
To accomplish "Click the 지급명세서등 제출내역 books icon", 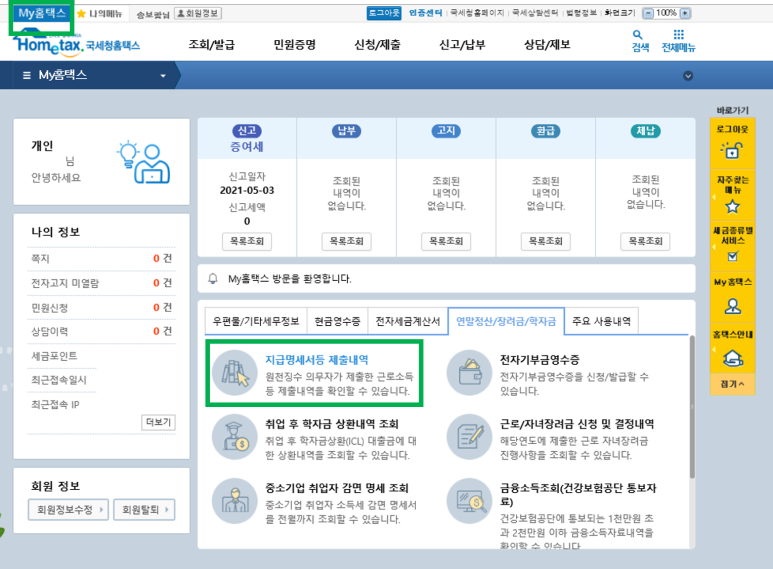I will tap(235, 373).
